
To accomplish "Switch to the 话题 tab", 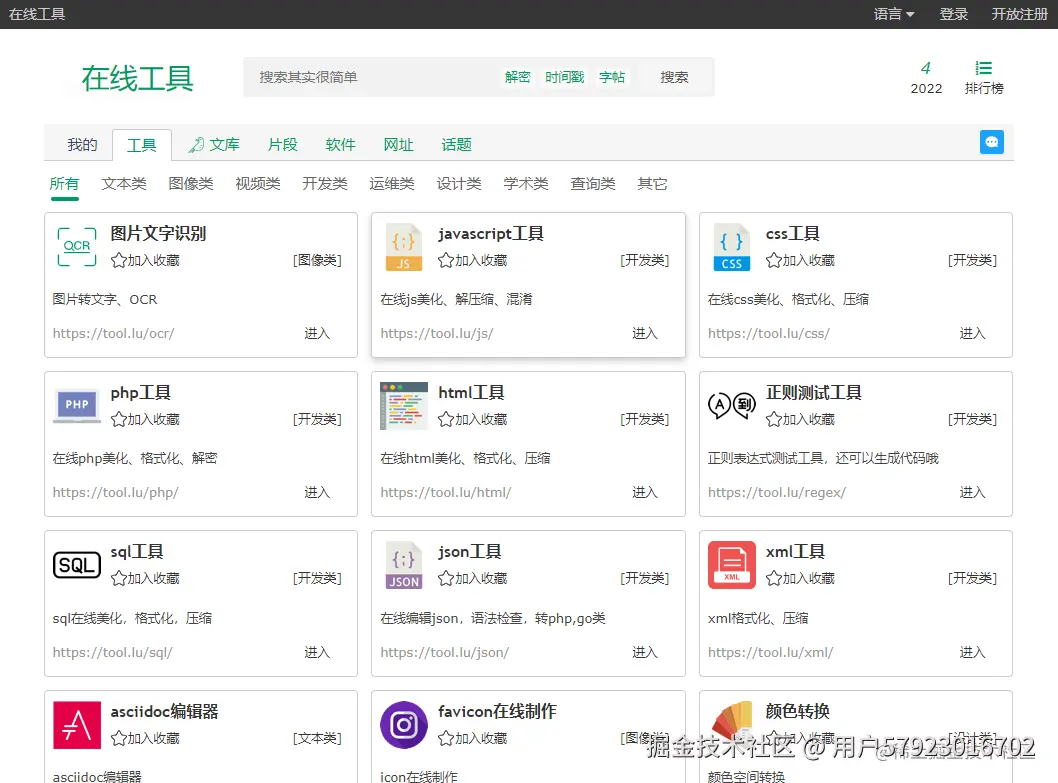I will (456, 144).
